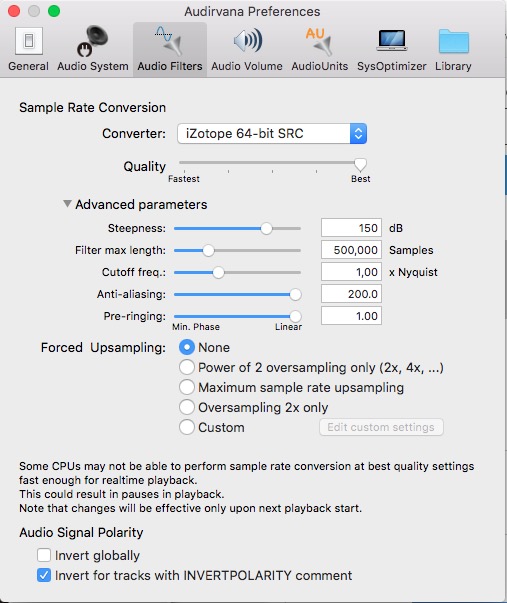Screen dimensions: 507x603
Task: Click the green zoom window button
Action: (54, 11)
